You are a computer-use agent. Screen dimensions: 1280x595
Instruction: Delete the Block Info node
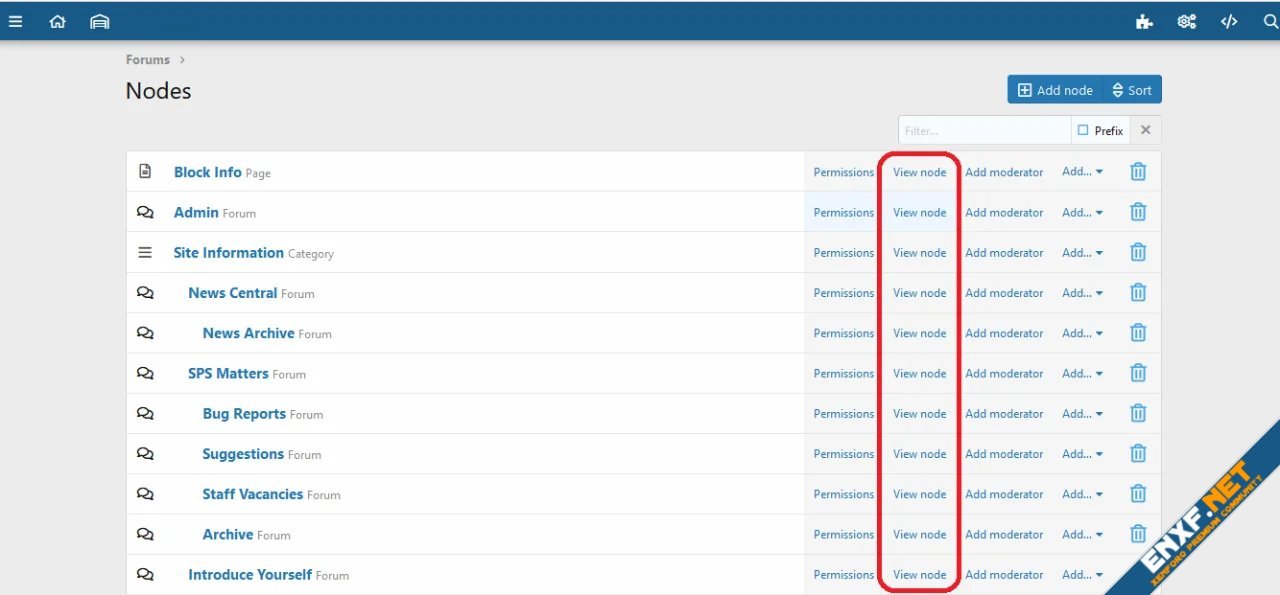coord(1138,172)
